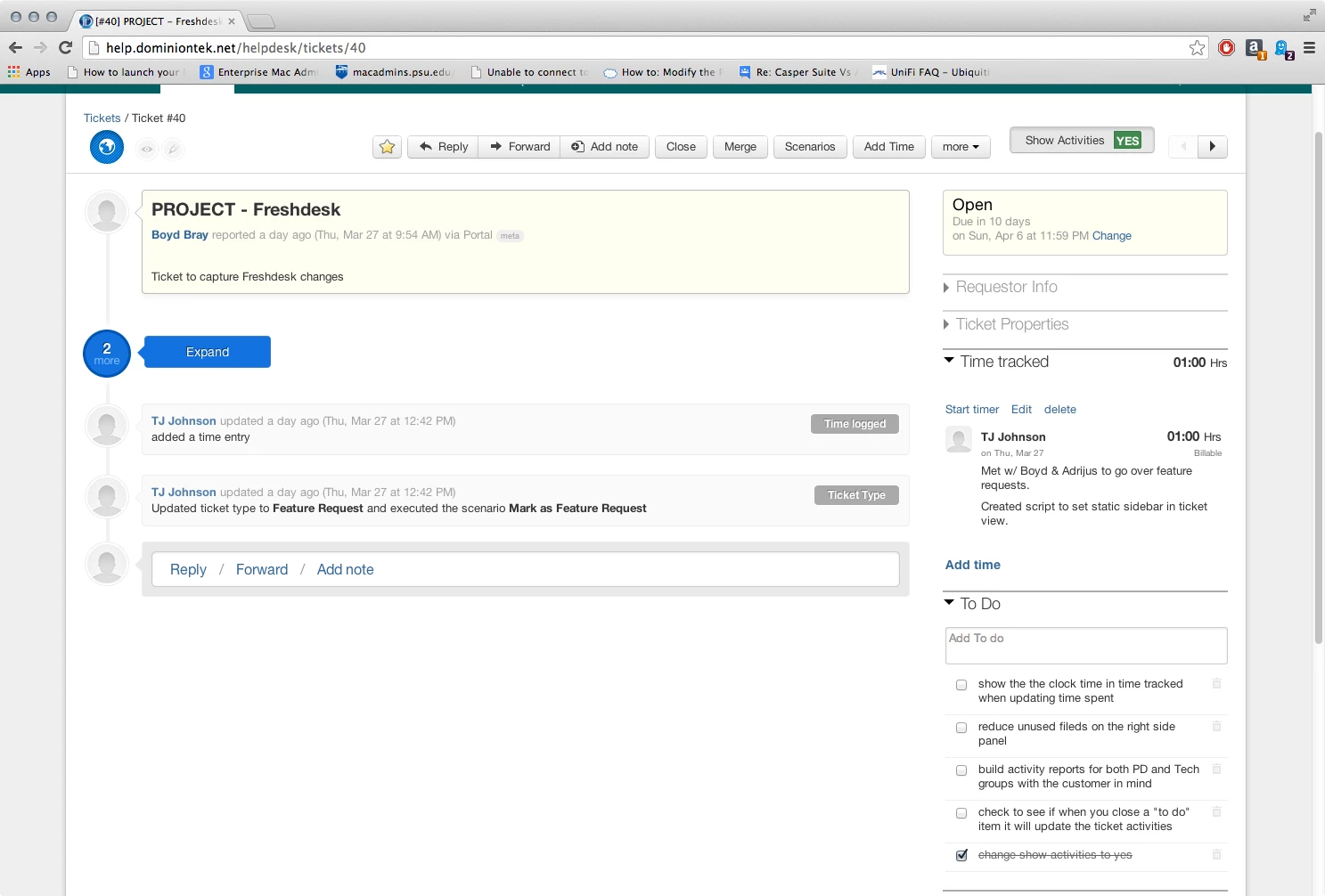Click the Add time link in sidebar
Screen dimensions: 1325x896
coord(973,565)
